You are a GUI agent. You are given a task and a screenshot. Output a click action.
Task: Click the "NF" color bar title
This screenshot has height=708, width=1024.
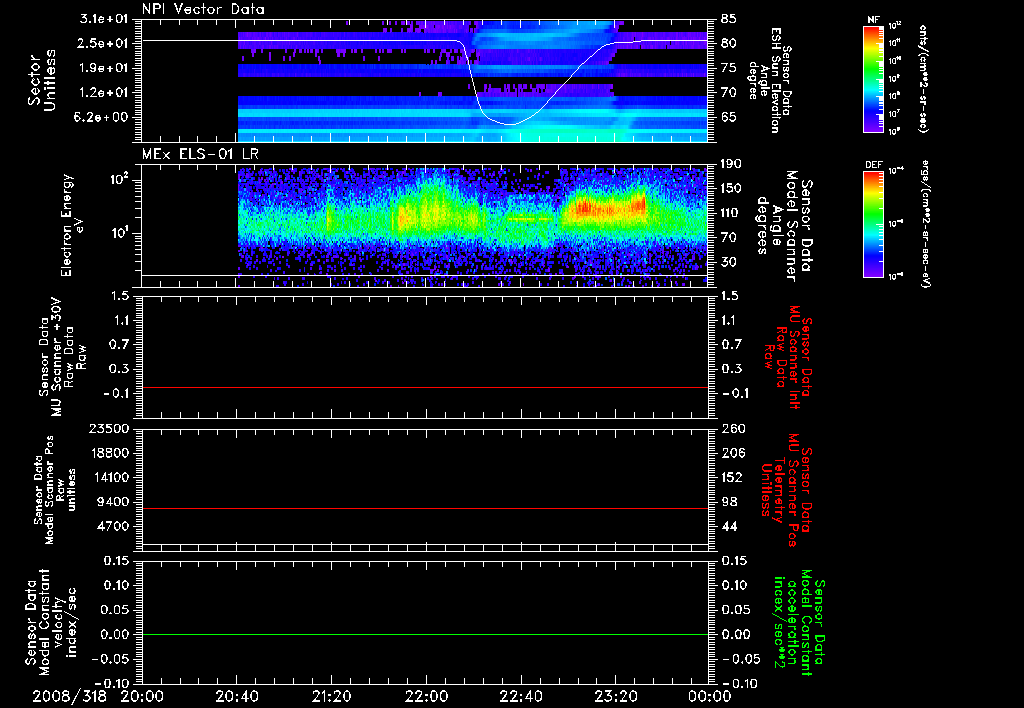pyautogui.click(x=874, y=20)
